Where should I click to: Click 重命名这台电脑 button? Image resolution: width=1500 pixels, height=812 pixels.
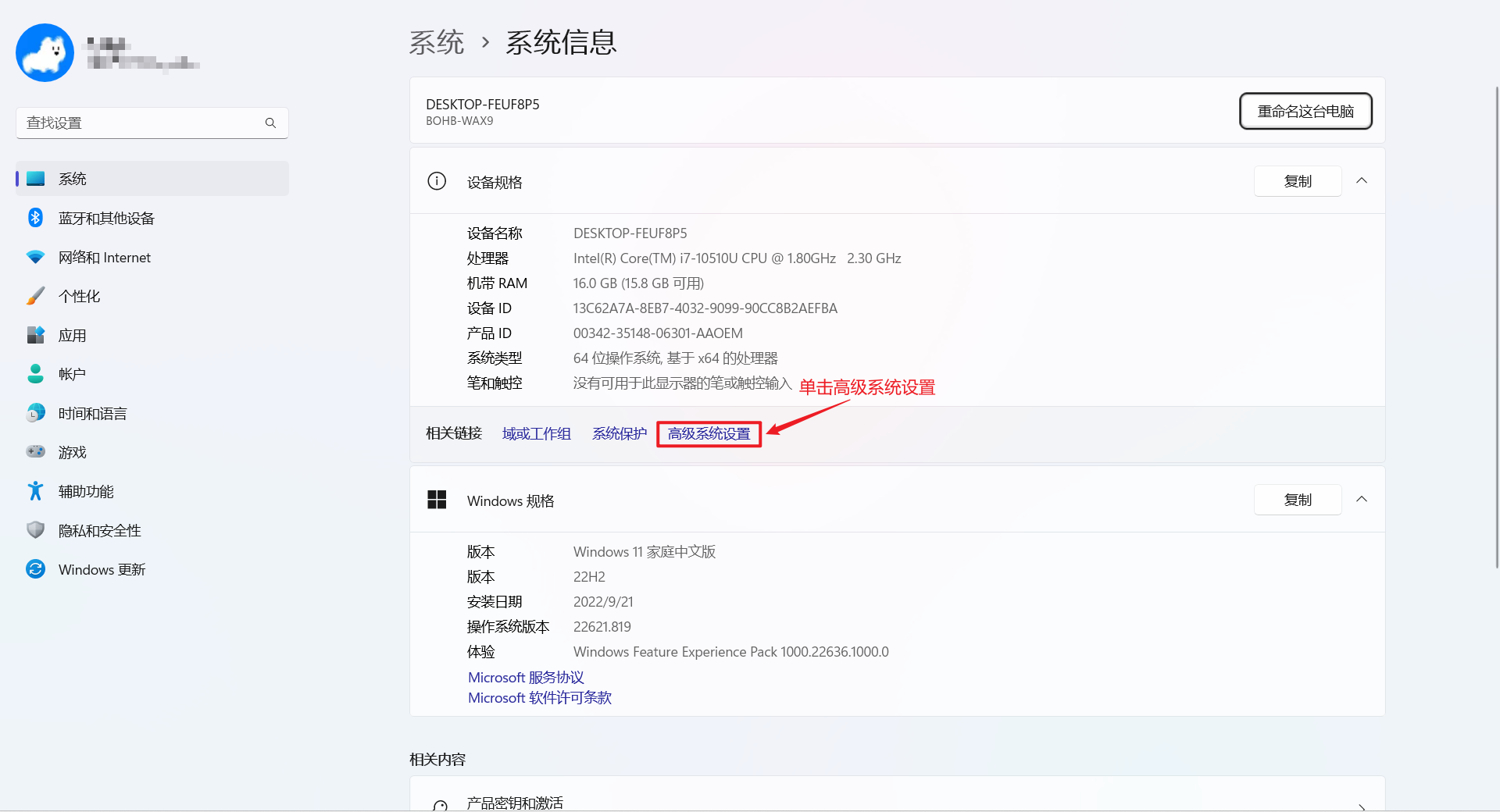coord(1305,111)
